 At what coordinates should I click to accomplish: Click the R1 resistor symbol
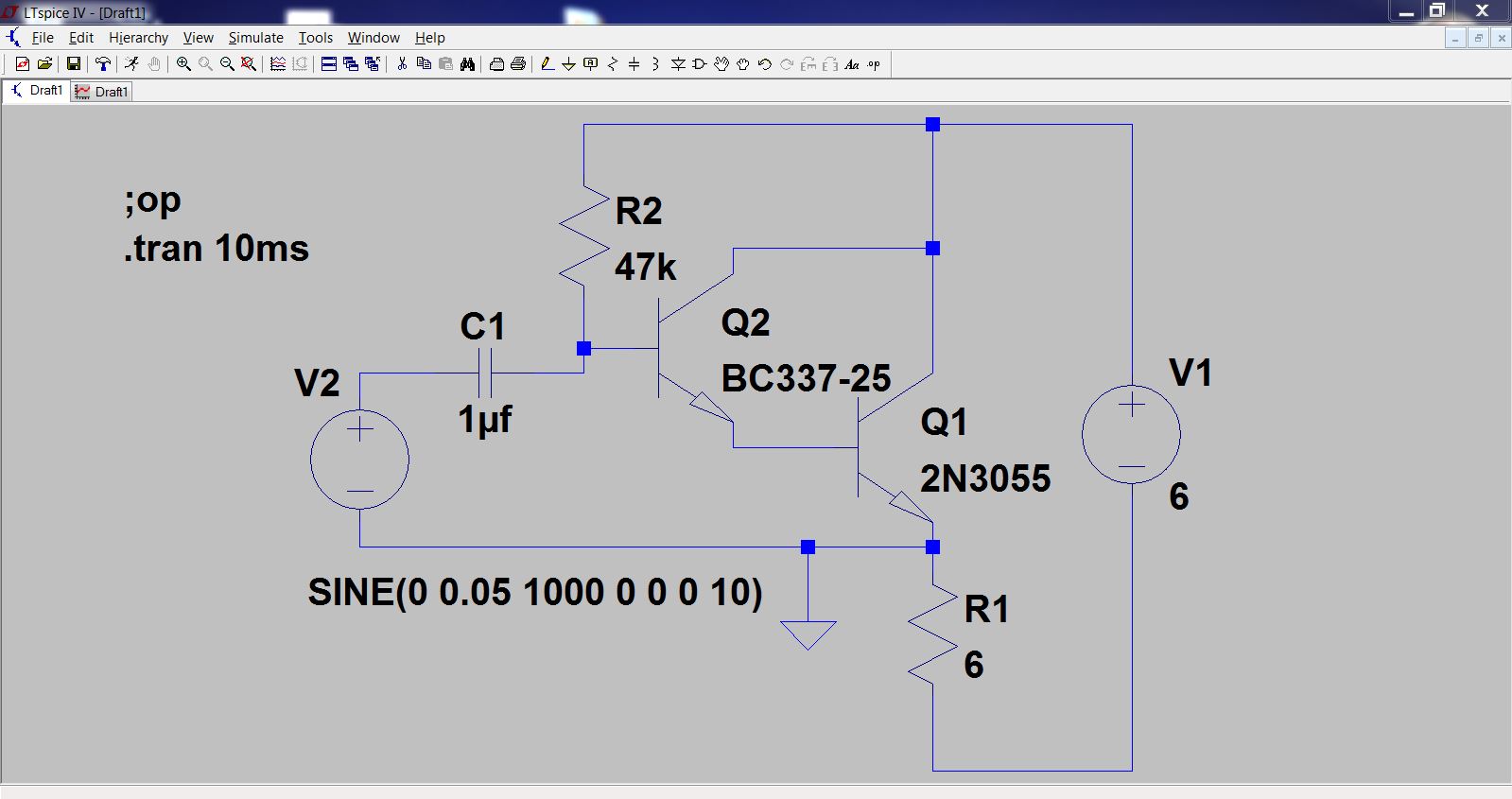[932, 634]
